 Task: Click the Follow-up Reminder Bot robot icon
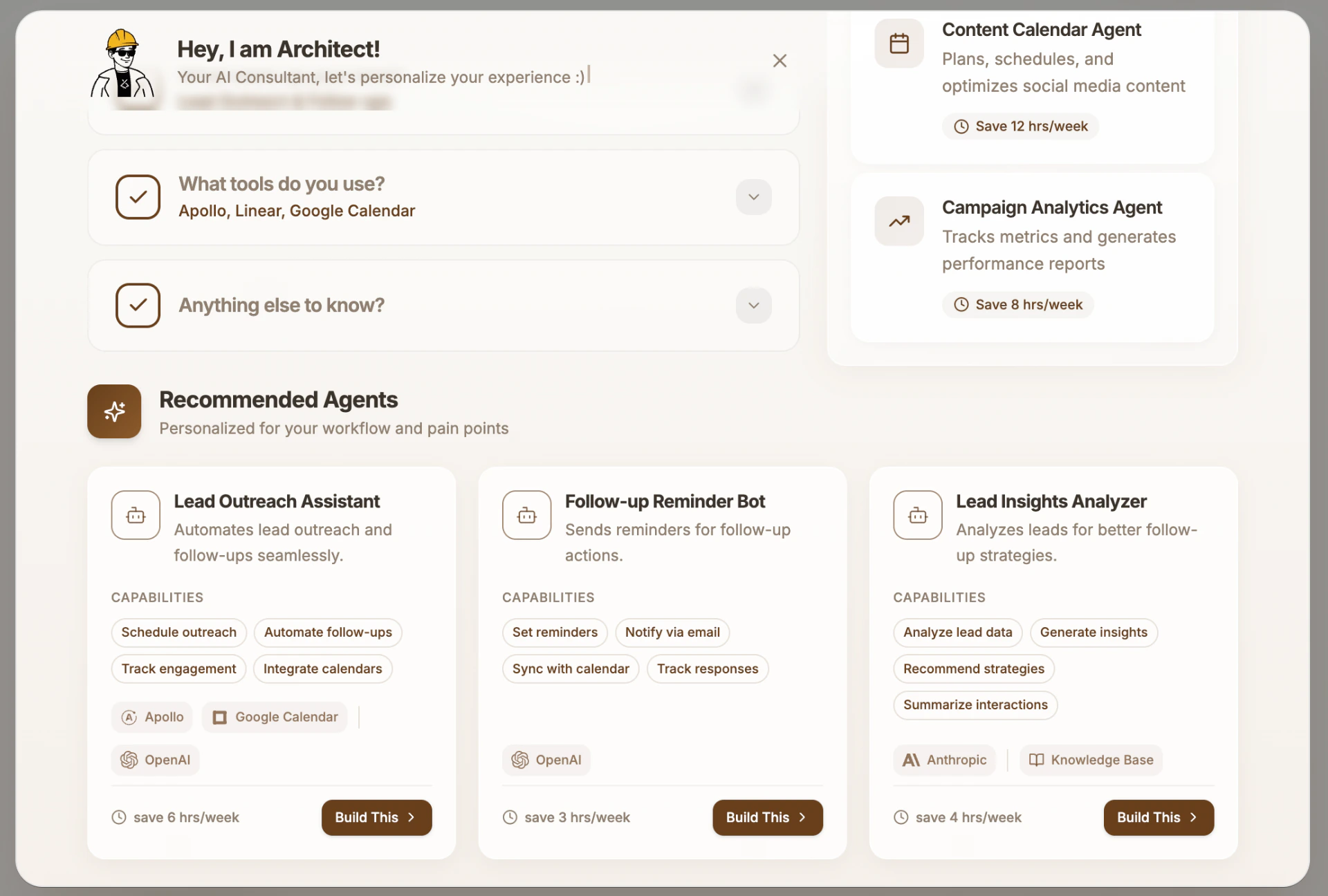click(x=526, y=515)
